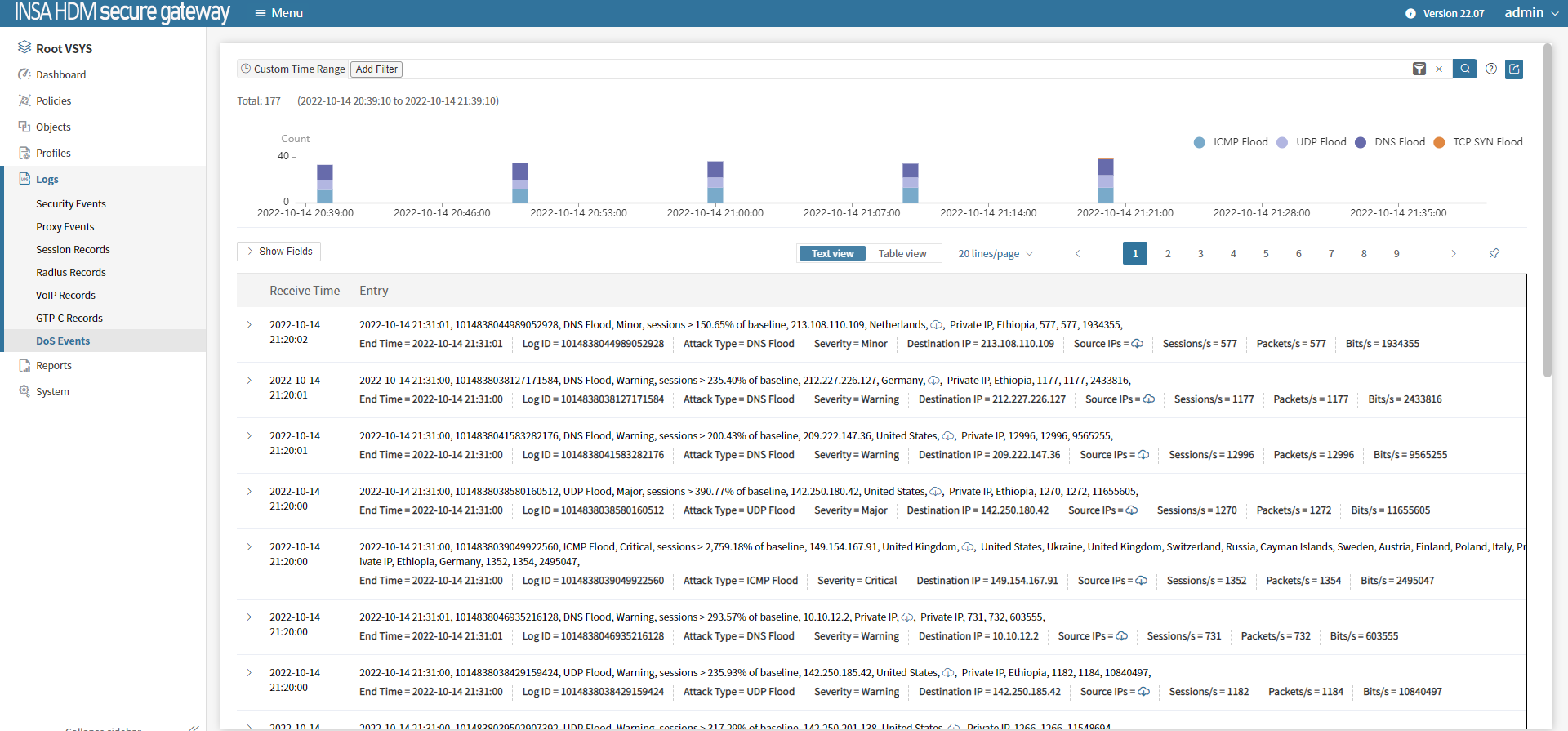1568x731 pixels.
Task: Expand the Show Fields panel
Action: (x=278, y=252)
